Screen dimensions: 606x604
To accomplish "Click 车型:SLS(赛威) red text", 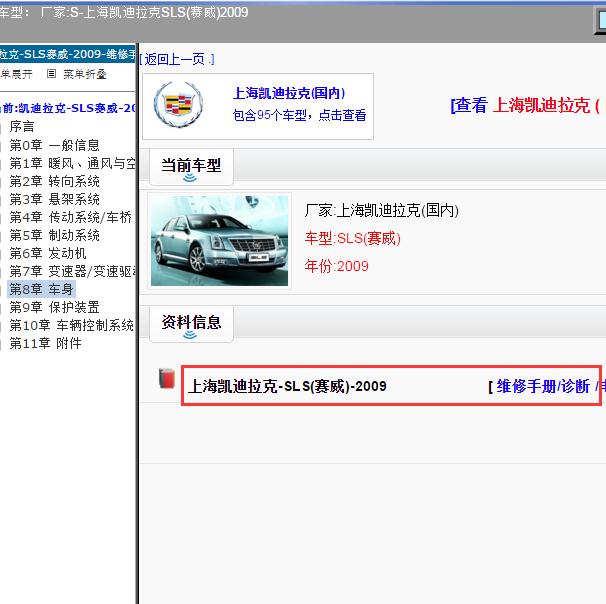I will 352,238.
